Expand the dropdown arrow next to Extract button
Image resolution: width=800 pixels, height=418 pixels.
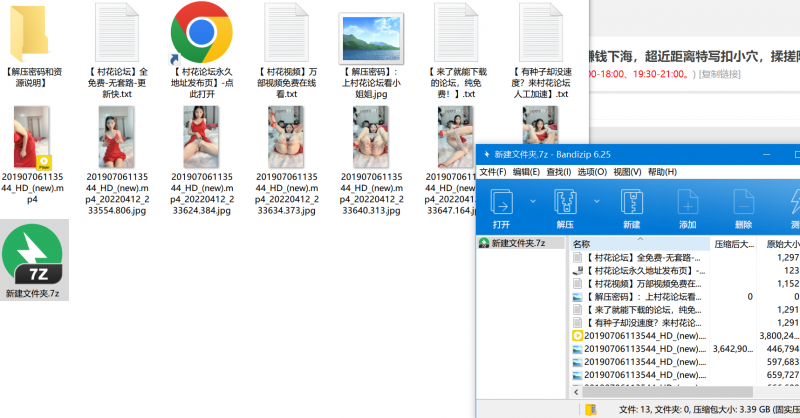(594, 202)
